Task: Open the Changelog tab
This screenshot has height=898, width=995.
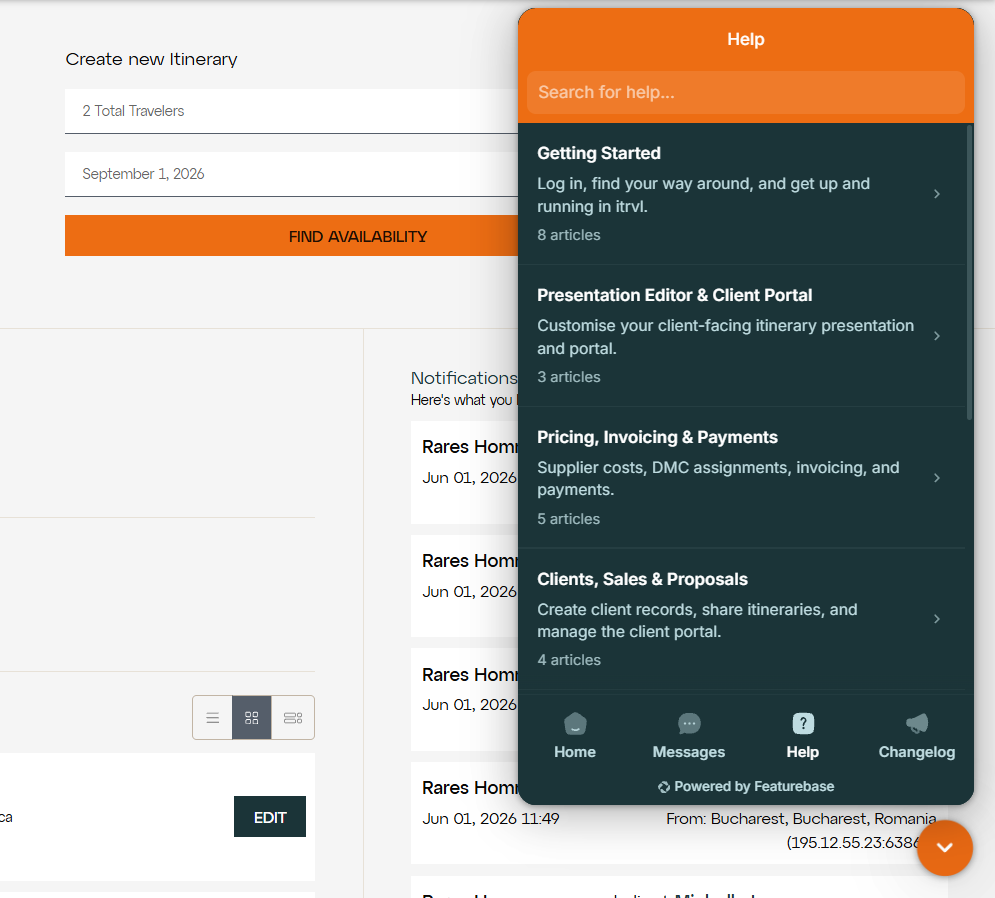Action: point(916,736)
